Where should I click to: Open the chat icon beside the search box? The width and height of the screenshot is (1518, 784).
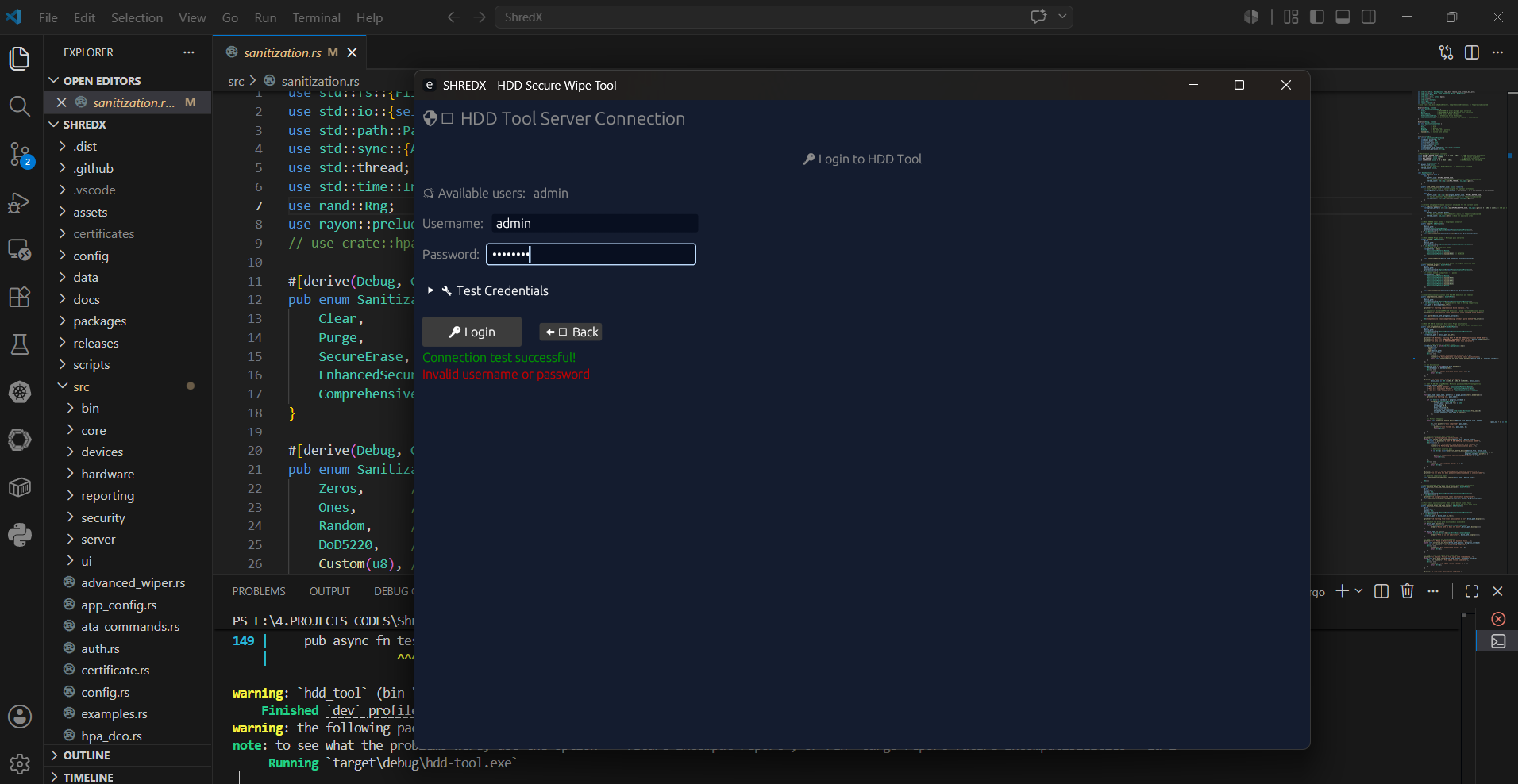[1038, 17]
